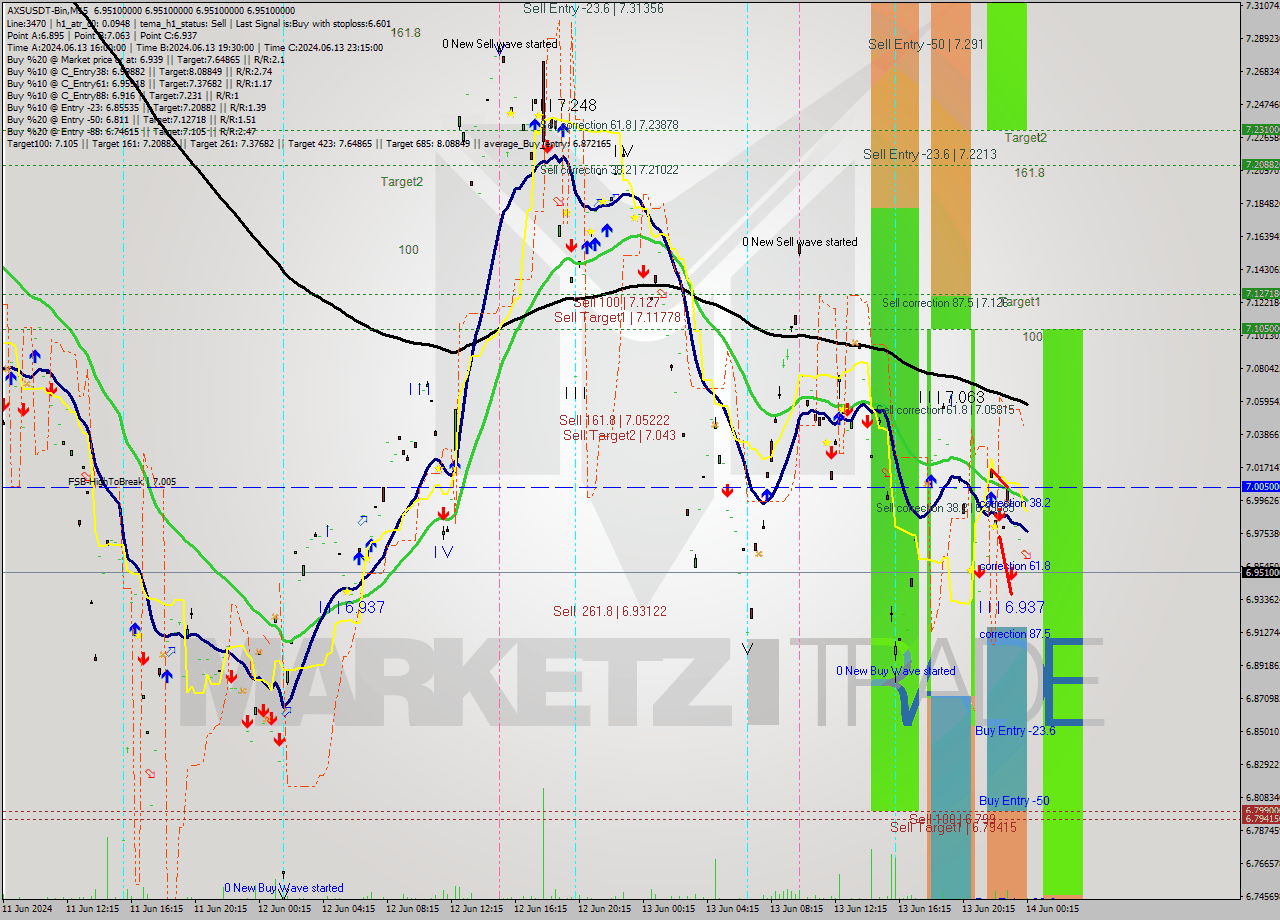Click the AXSUSDT-Bin,M15 symbol title
Image resolution: width=1280 pixels, height=920 pixels.
coord(47,10)
